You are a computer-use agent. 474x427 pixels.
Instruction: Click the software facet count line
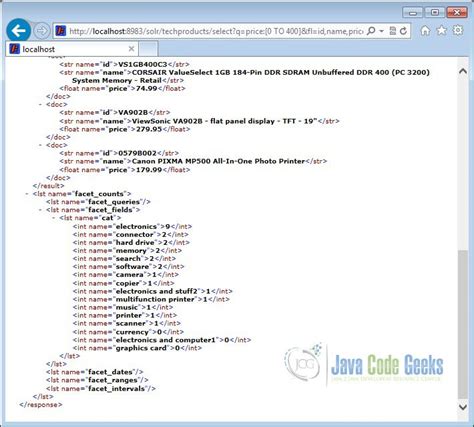[x=128, y=267]
